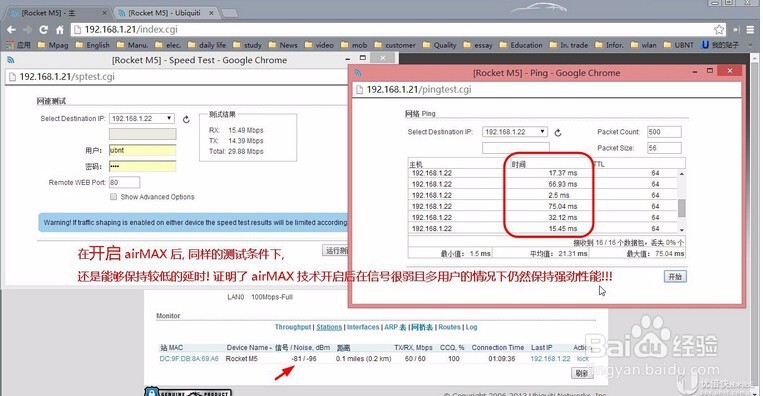Open a new browser tab
The width and height of the screenshot is (763, 396).
(230, 13)
